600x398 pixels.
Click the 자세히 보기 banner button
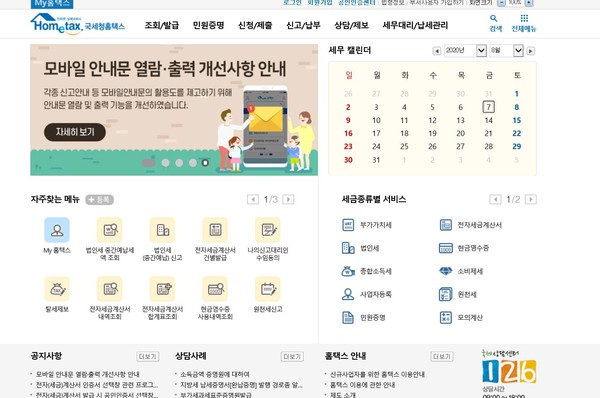point(75,132)
